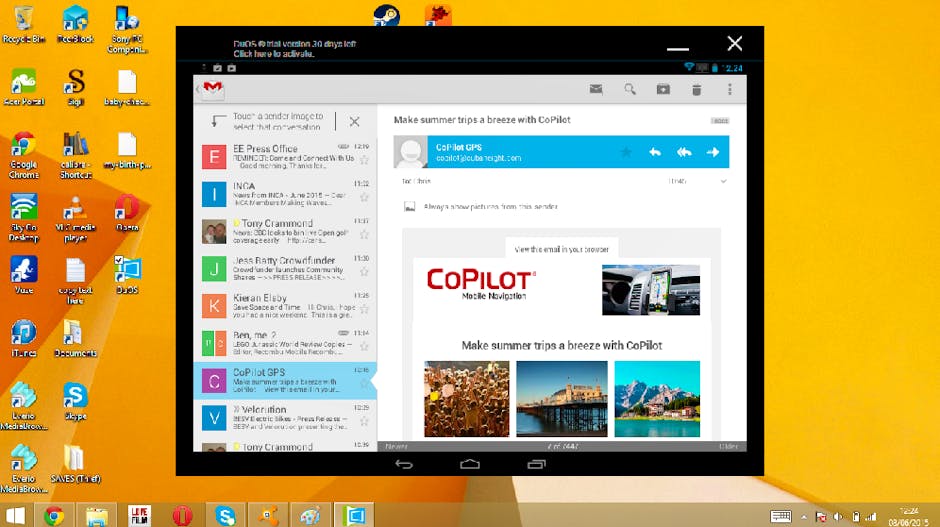Image resolution: width=940 pixels, height=527 pixels.
Task: Open Google Chrome from the Windows taskbar
Action: pyautogui.click(x=54, y=515)
